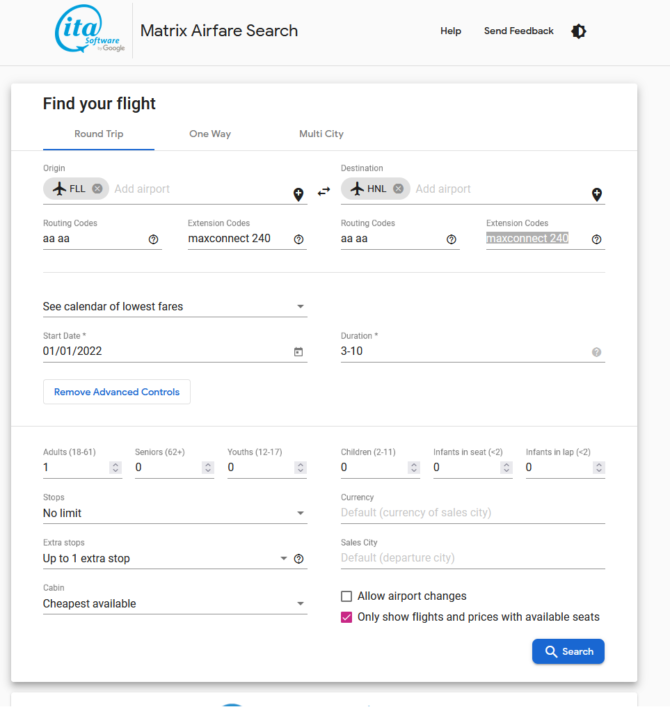The width and height of the screenshot is (670, 707).
Task: Open See calendar of lowest fares dropdown
Action: click(x=175, y=307)
